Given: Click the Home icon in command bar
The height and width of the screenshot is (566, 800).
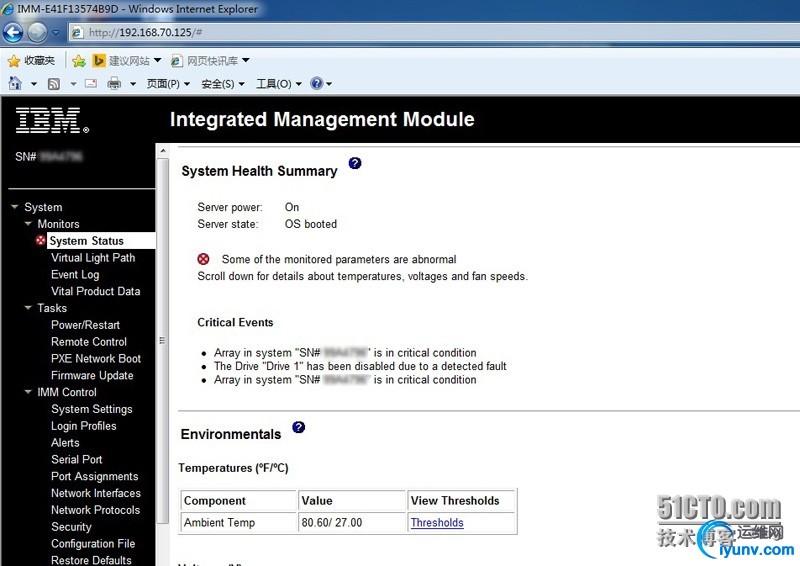Looking at the screenshot, I should tap(15, 83).
